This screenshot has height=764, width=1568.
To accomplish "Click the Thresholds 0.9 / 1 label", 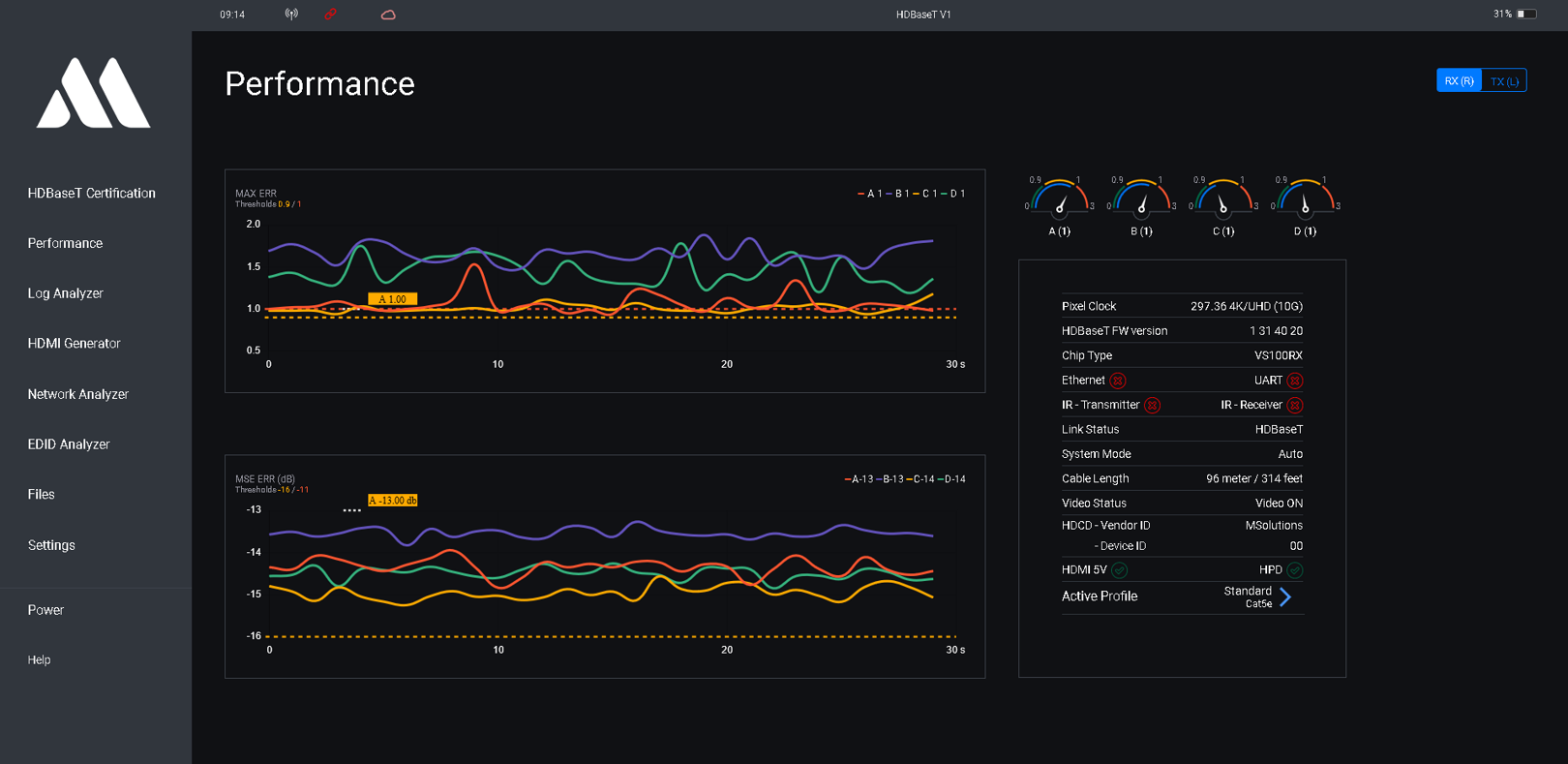I will 268,204.
